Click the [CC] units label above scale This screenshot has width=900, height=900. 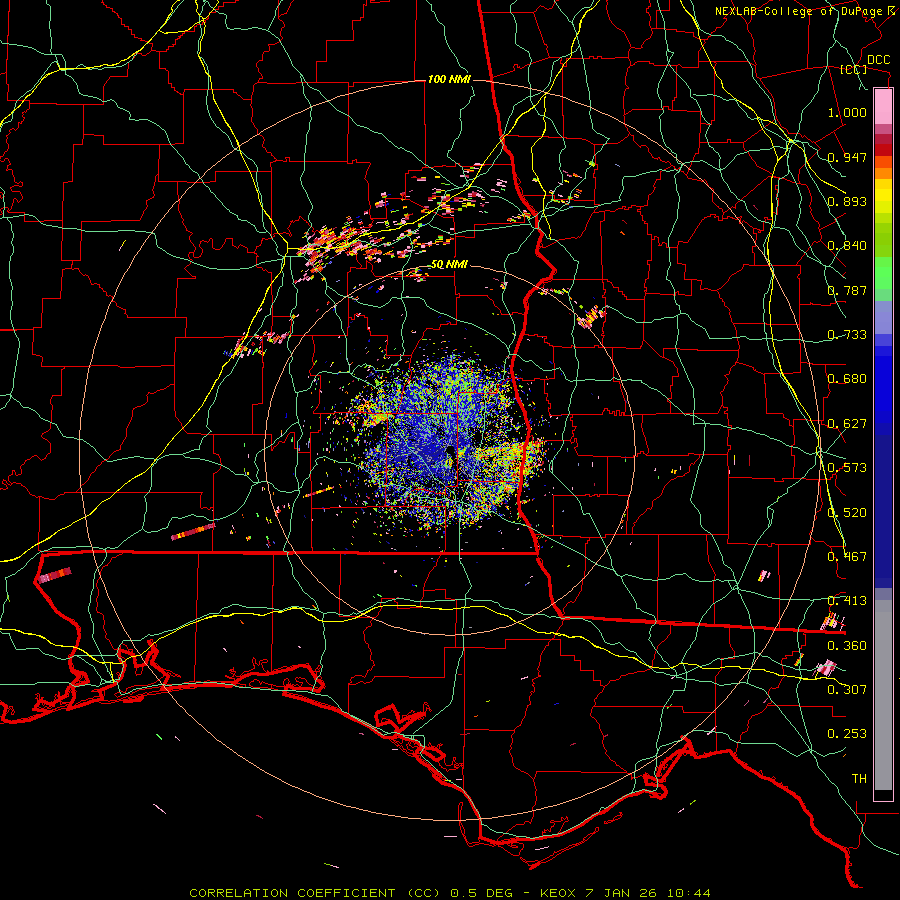pyautogui.click(x=853, y=69)
